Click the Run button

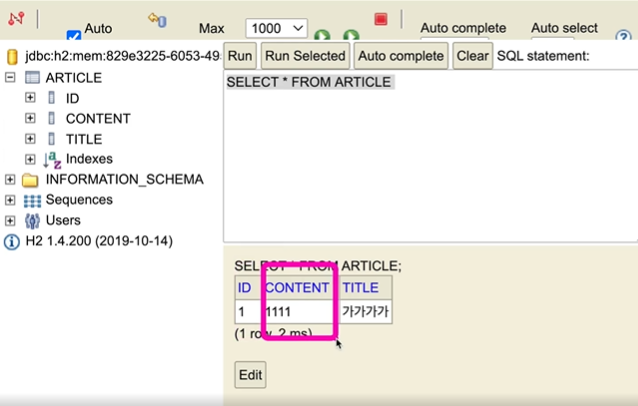[240, 56]
